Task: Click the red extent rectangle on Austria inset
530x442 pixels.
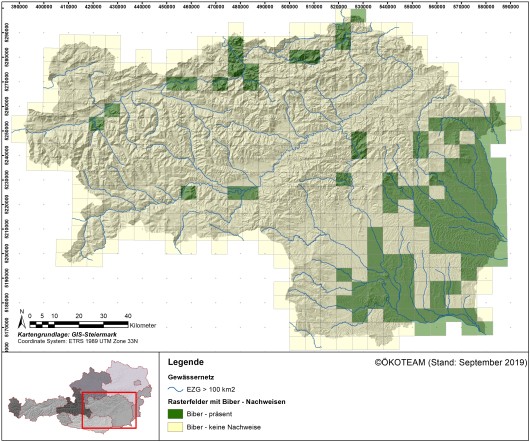Action: coord(109,410)
